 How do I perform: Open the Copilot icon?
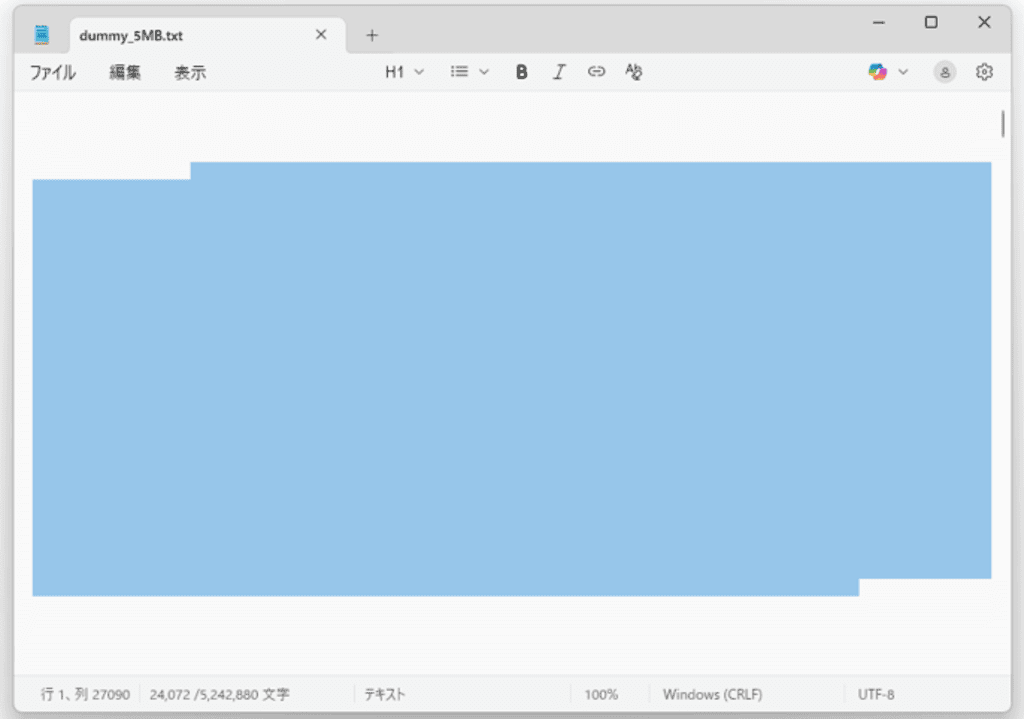pyautogui.click(x=878, y=72)
